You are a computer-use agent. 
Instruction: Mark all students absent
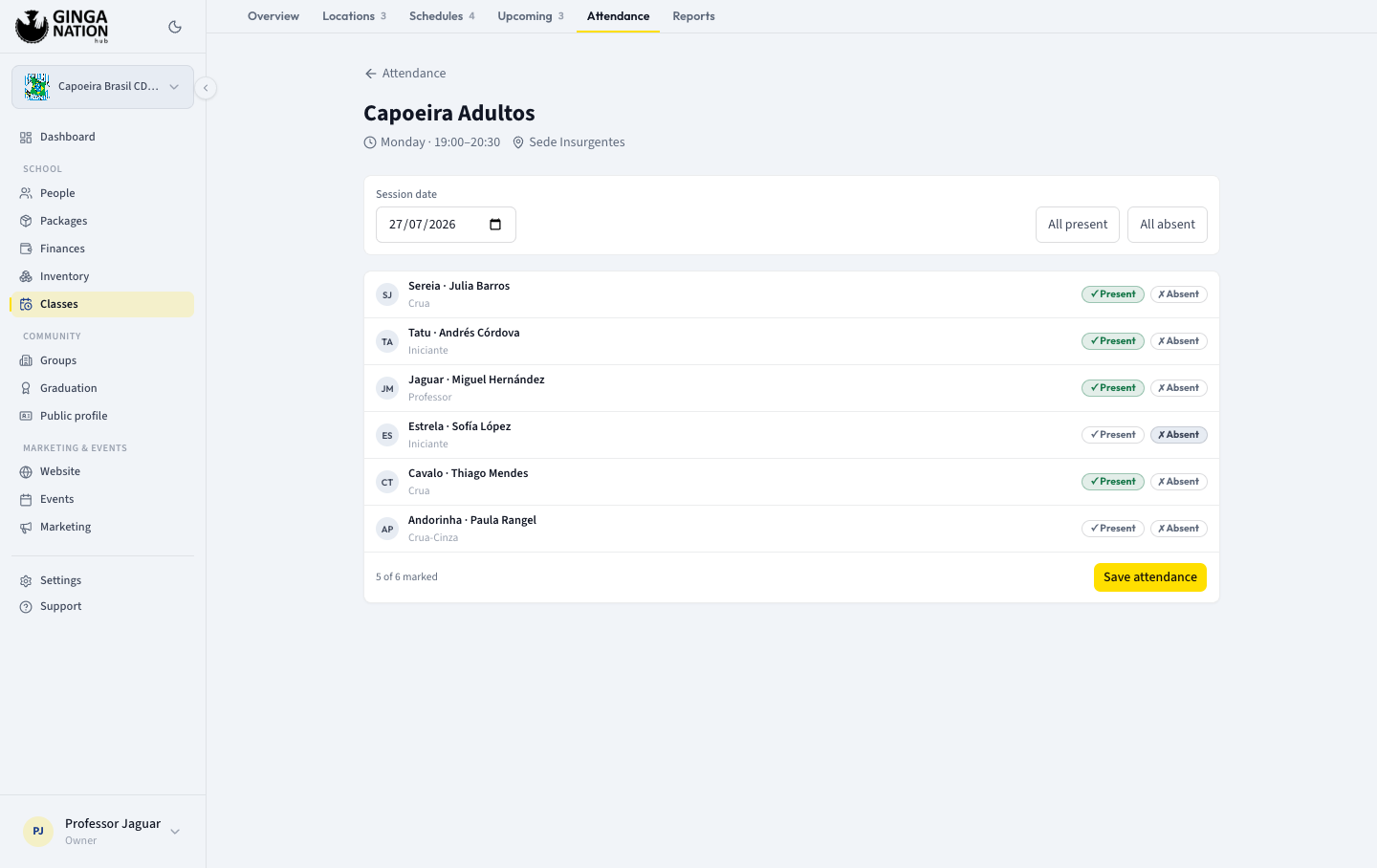click(x=1168, y=225)
